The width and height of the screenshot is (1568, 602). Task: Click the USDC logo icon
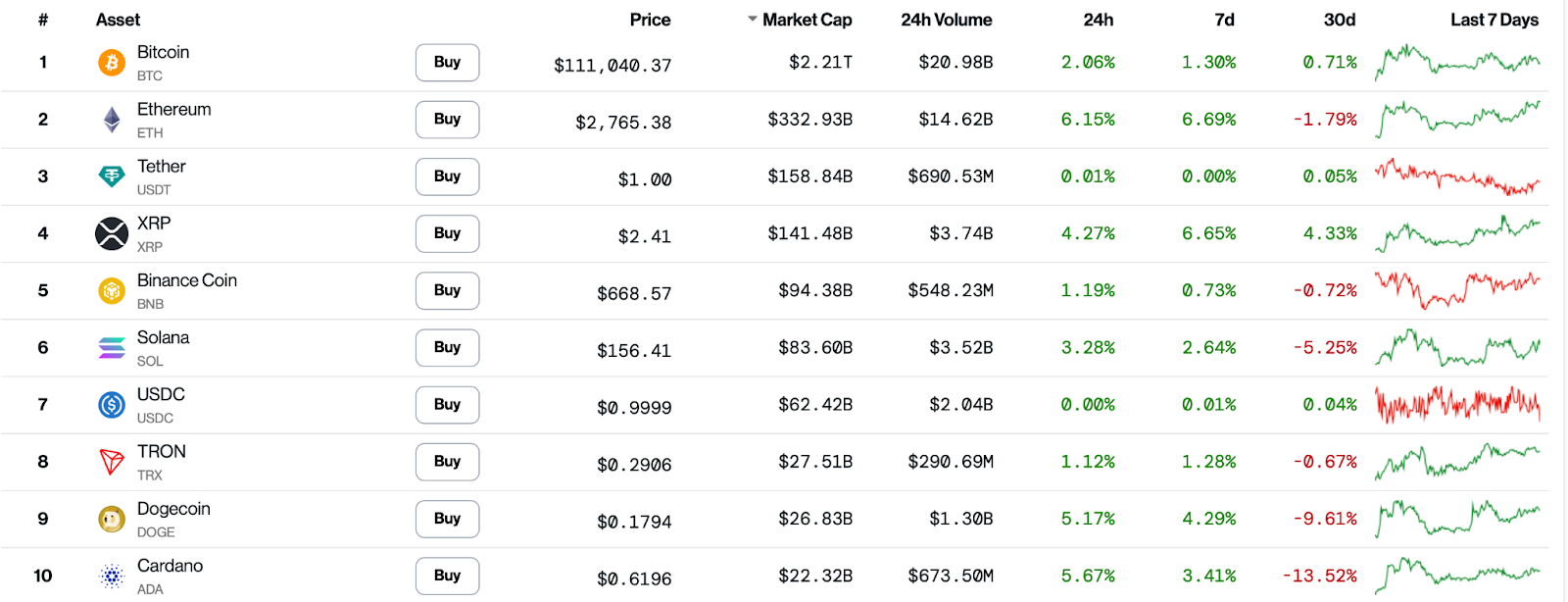click(112, 405)
